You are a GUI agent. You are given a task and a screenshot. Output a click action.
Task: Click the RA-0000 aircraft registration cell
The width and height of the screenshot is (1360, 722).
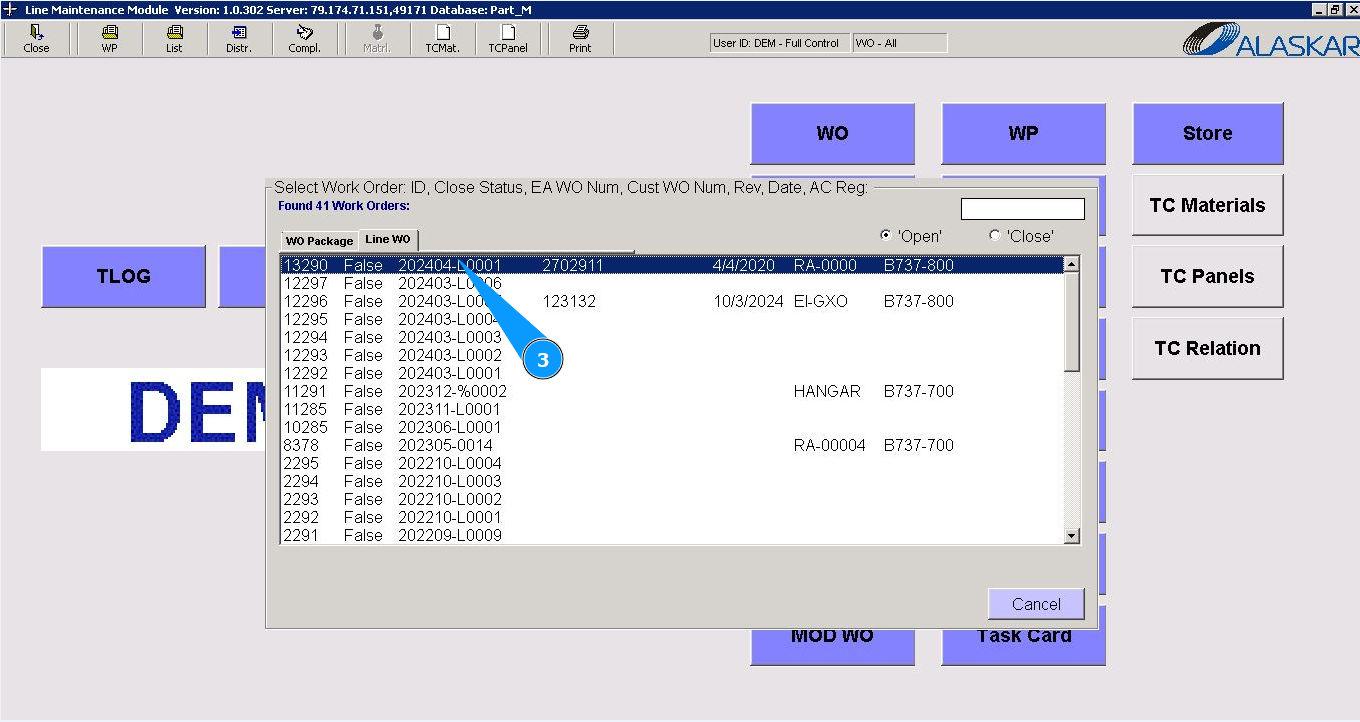coord(825,265)
